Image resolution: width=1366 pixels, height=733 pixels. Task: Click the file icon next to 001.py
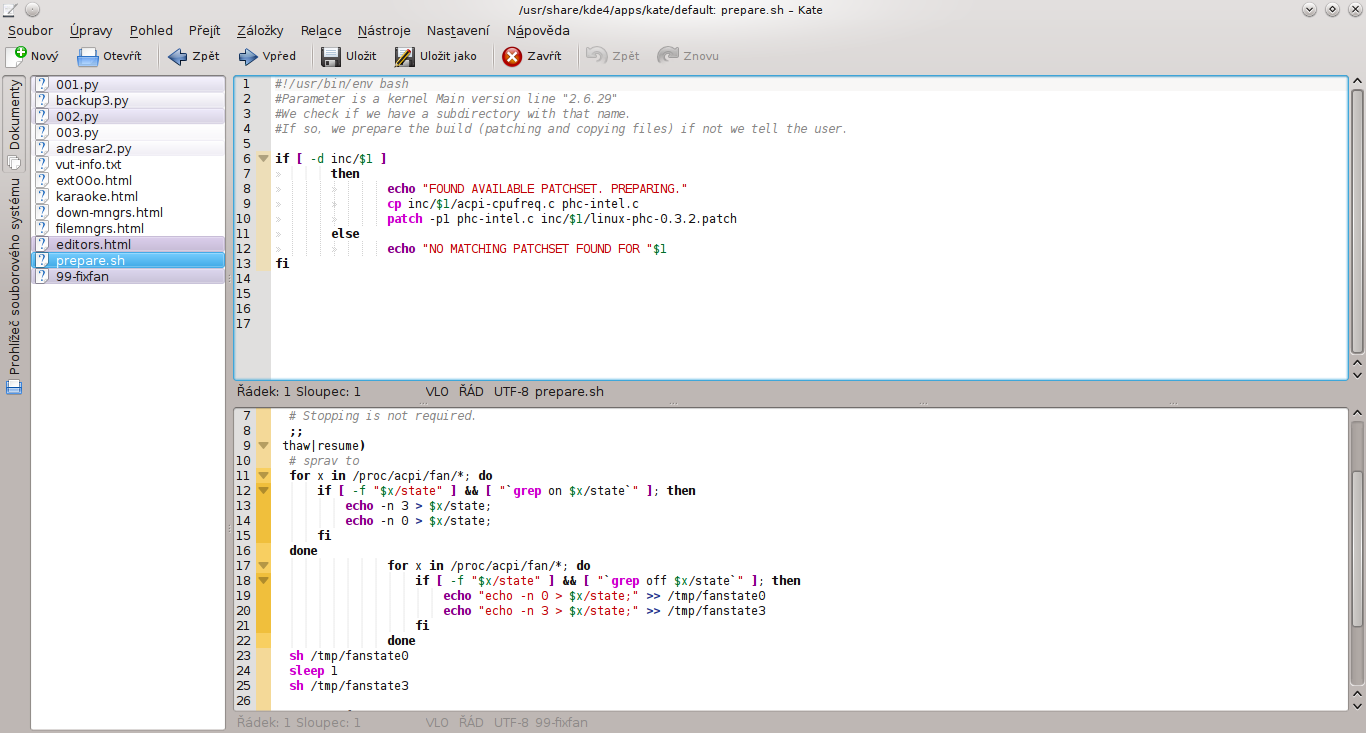(x=42, y=85)
